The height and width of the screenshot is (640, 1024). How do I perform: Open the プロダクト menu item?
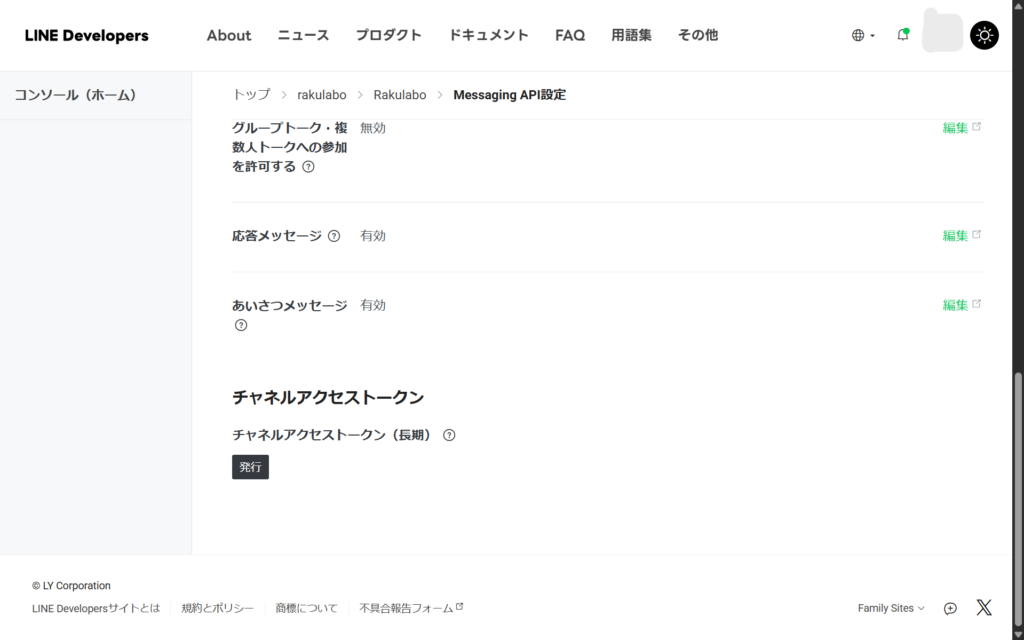click(388, 35)
